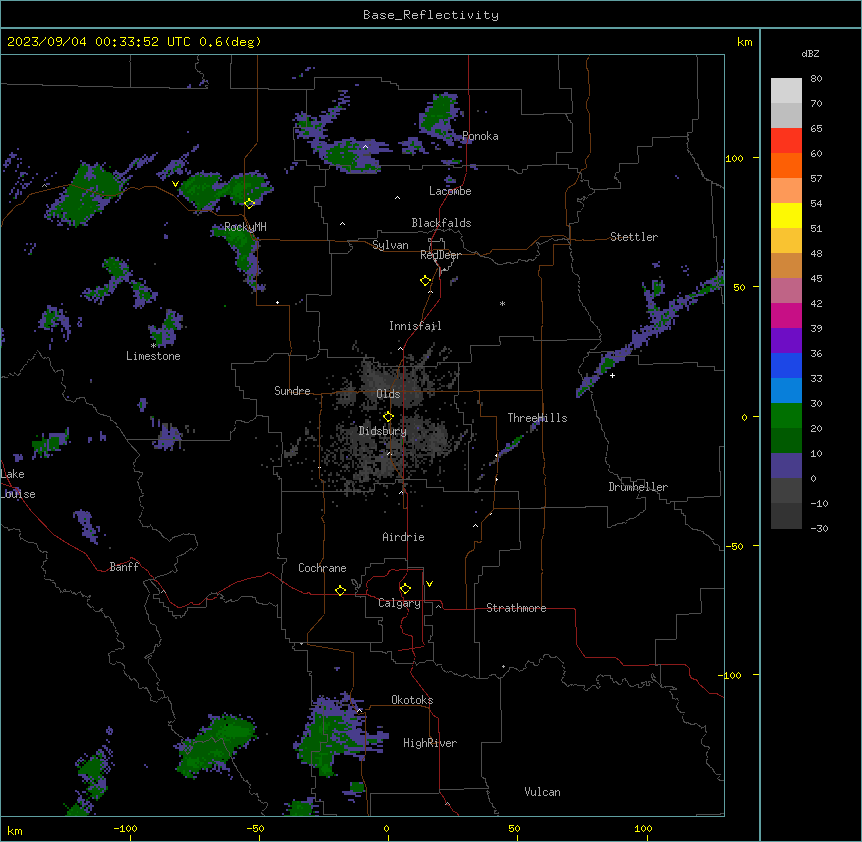This screenshot has width=862, height=842.
Task: Click the Stettler city label
Action: pos(634,237)
